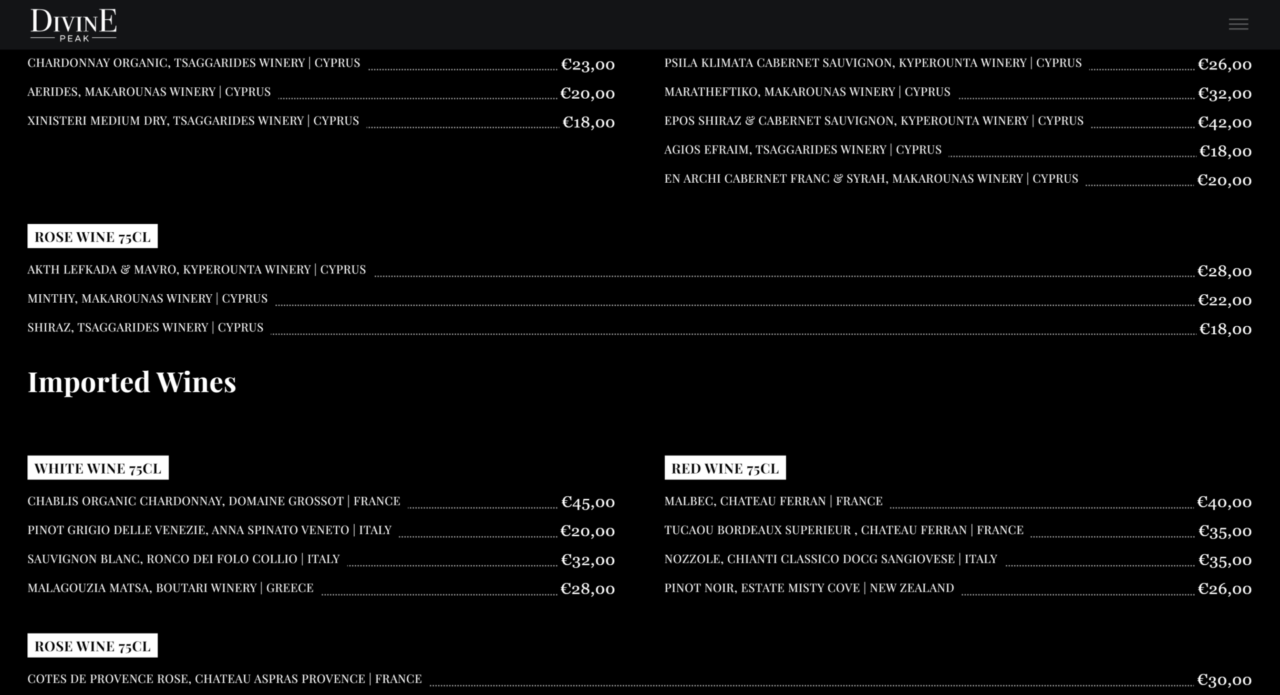Click Minthy Makarounas Winery rose entry
Viewport: 1280px width, 695px height.
click(148, 299)
